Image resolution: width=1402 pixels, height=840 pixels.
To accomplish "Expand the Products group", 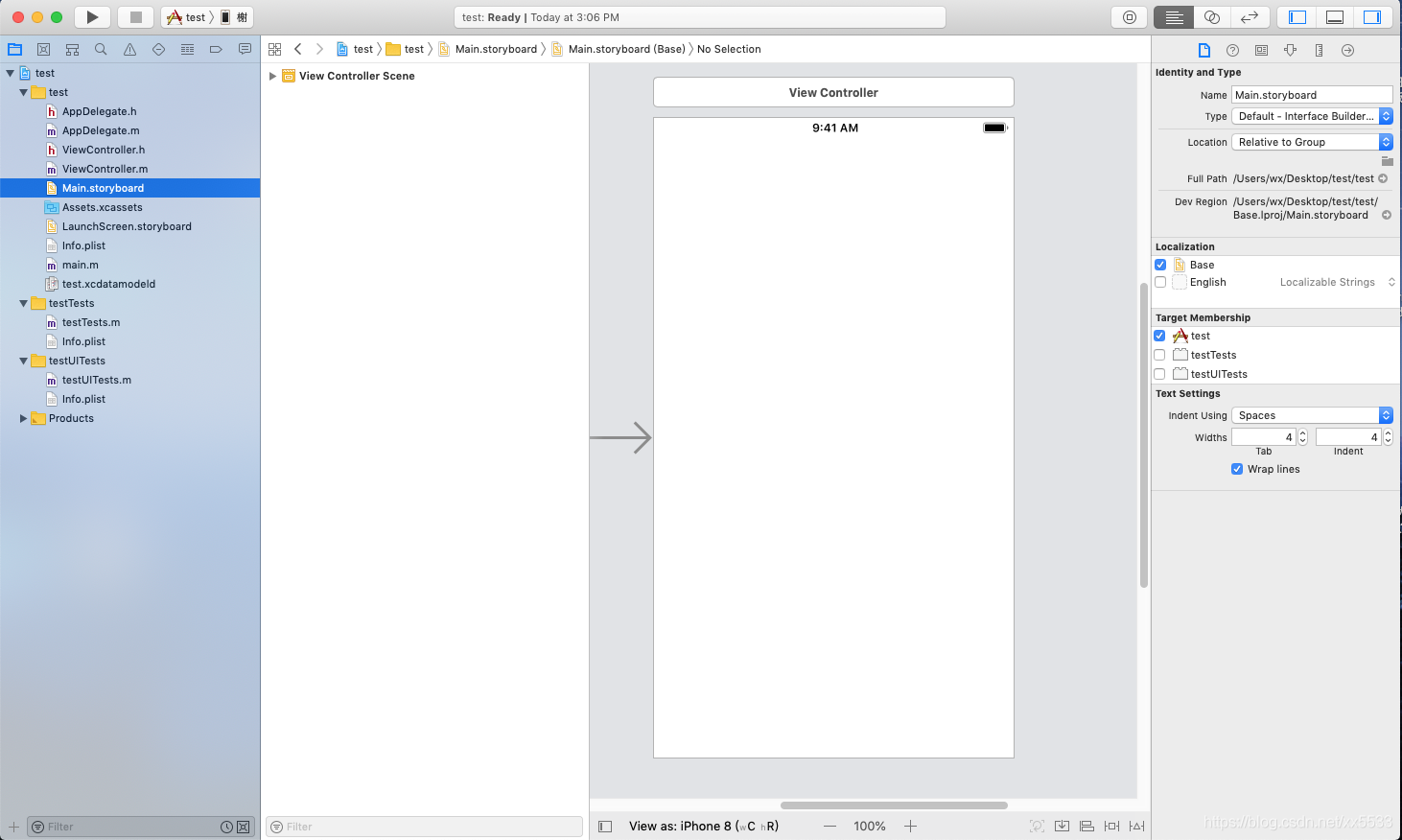I will point(23,418).
